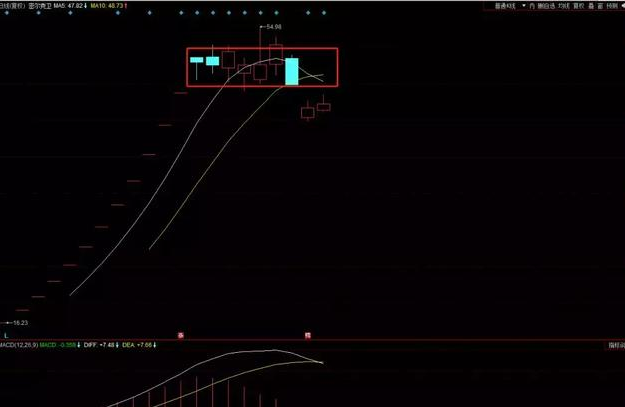Click the MACD(12,26,9) indicator label
Image resolution: width=625 pixels, height=407 pixels.
(x=19, y=345)
